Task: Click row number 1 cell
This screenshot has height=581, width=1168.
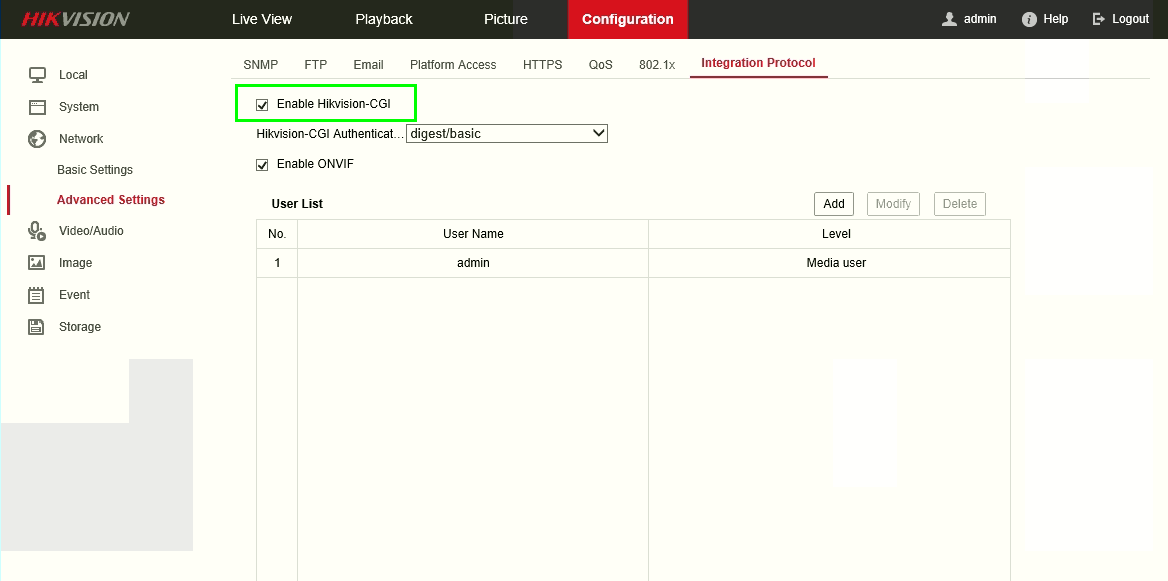Action: click(277, 263)
